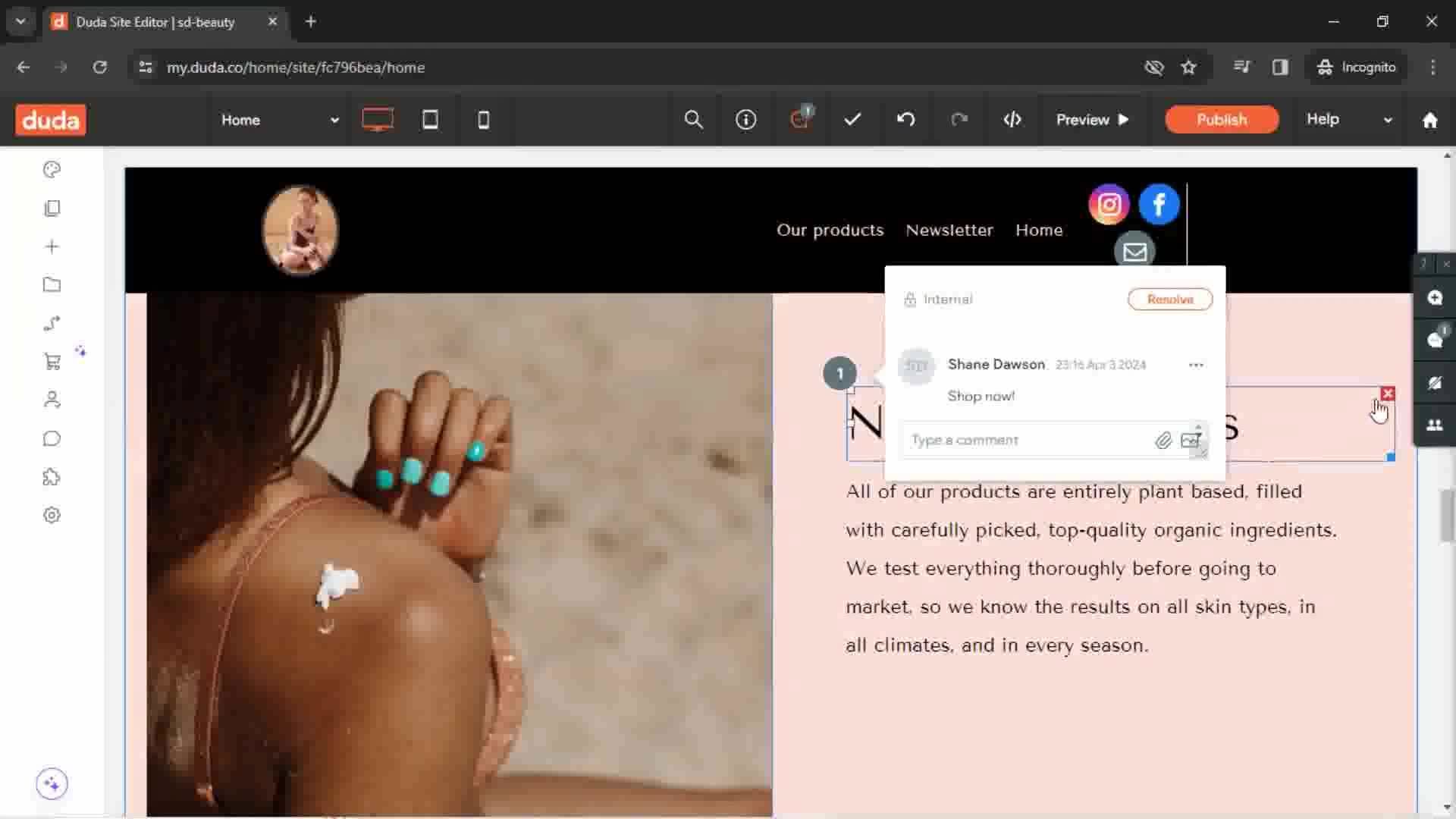Open the Blog speech bubble icon

(52, 438)
